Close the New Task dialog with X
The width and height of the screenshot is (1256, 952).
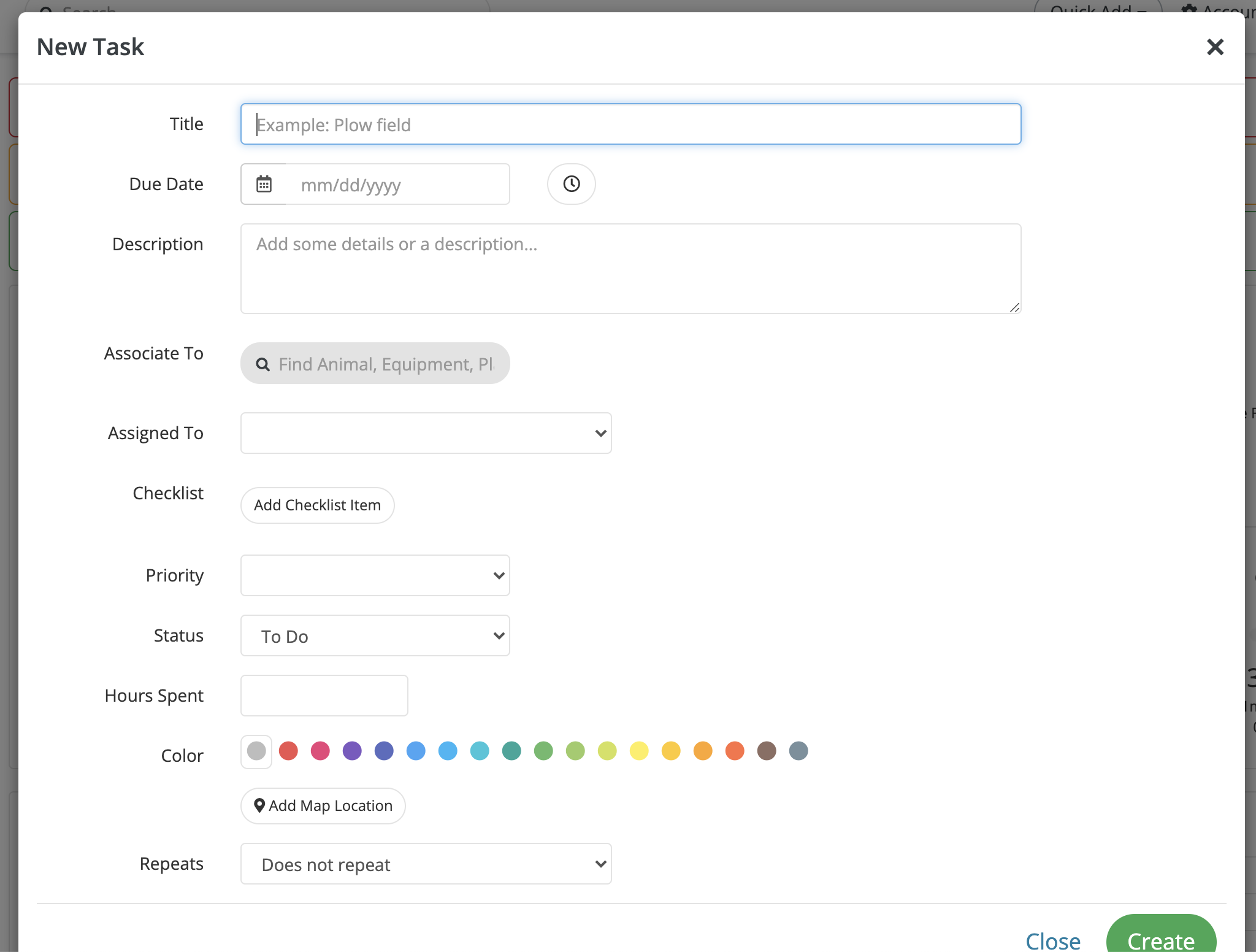pos(1214,47)
